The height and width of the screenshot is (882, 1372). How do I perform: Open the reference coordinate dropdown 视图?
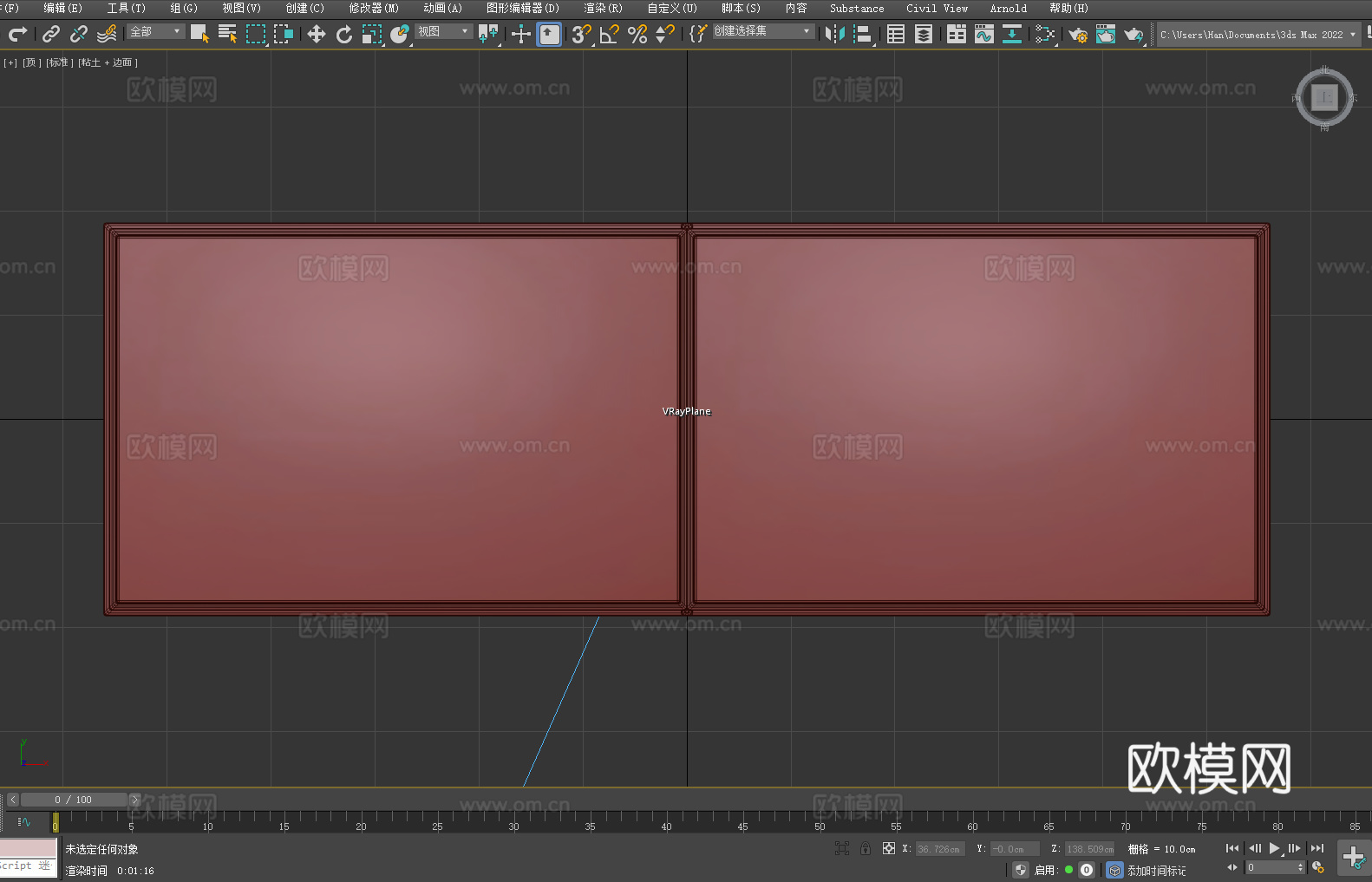pyautogui.click(x=444, y=31)
